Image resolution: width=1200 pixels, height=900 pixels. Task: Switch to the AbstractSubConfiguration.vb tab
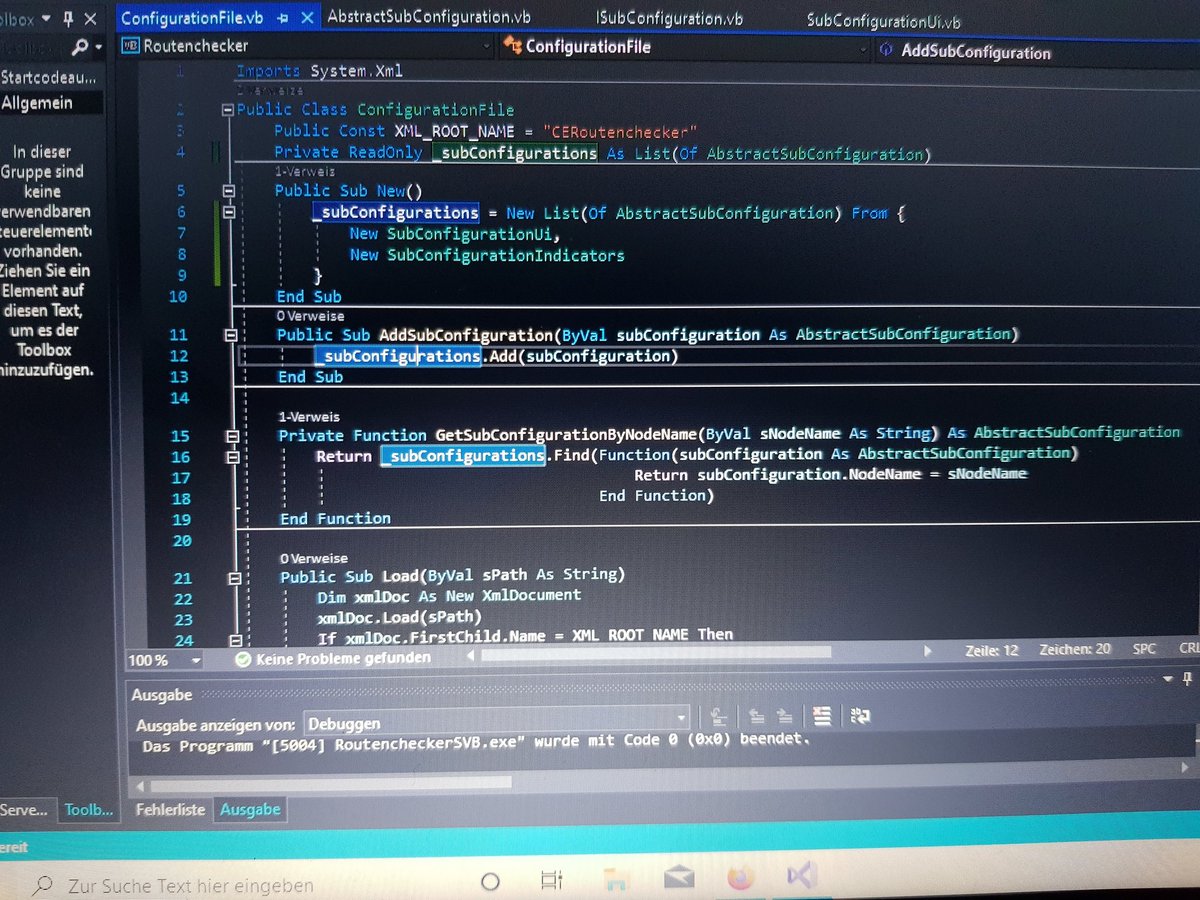tap(429, 17)
